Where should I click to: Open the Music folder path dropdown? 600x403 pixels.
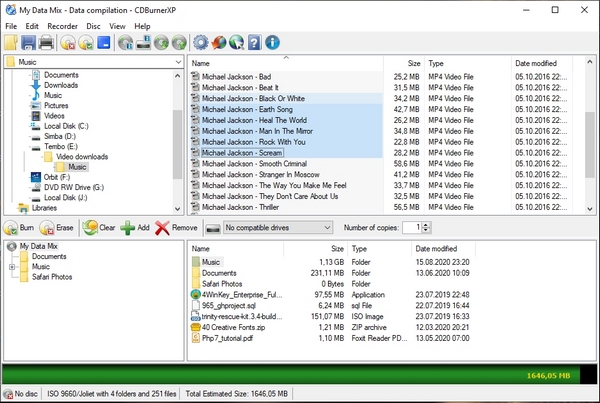[178, 62]
